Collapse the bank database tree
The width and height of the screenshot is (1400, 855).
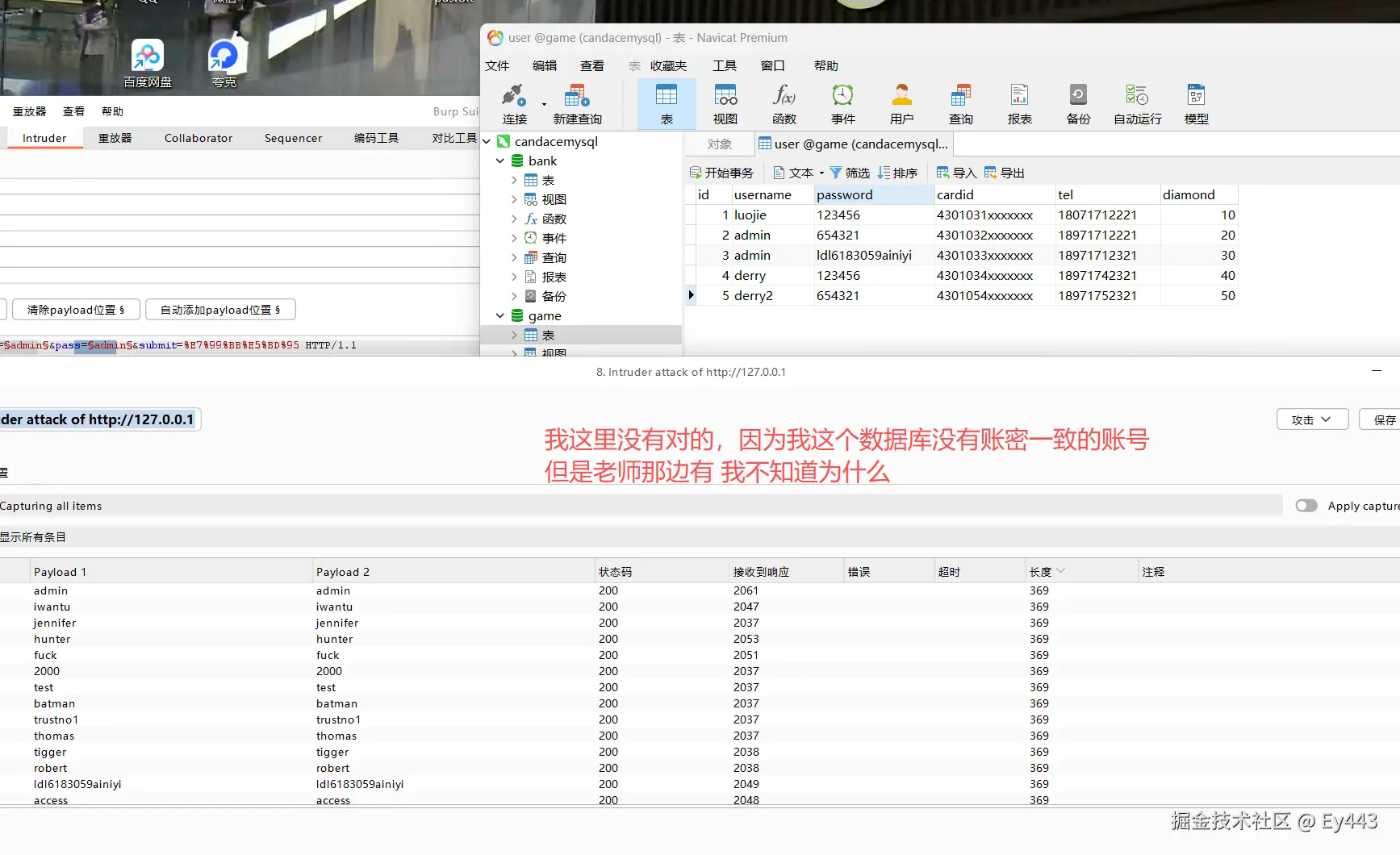pyautogui.click(x=500, y=161)
